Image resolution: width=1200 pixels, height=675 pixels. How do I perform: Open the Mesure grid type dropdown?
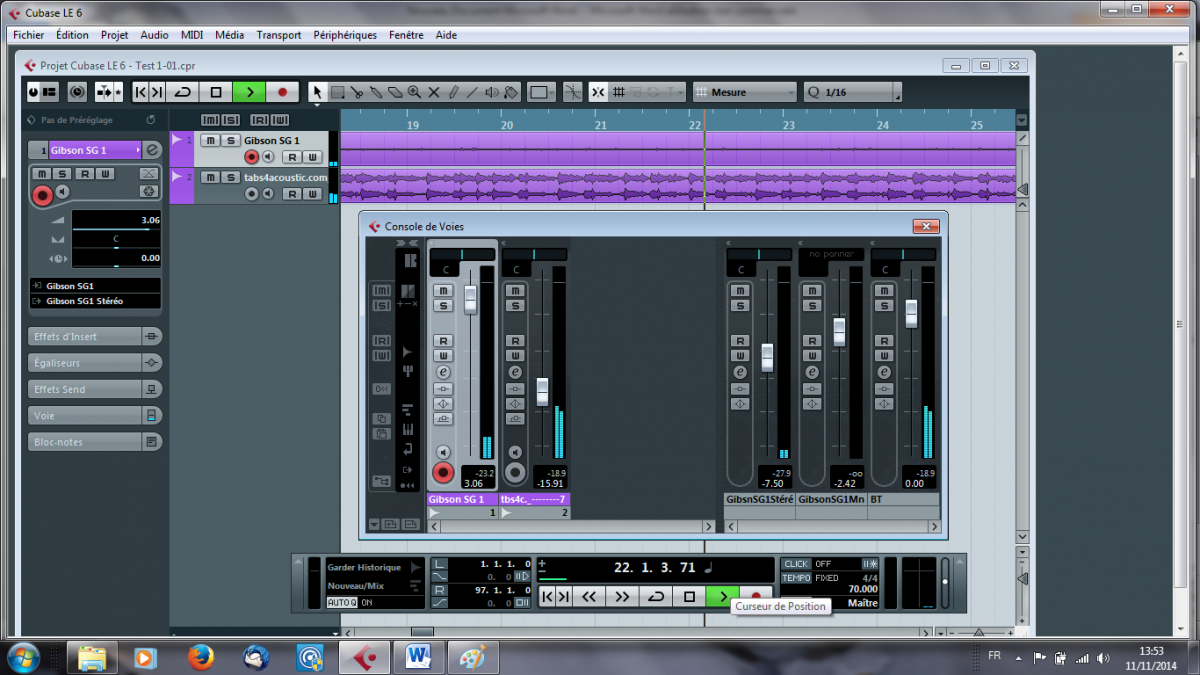745,92
